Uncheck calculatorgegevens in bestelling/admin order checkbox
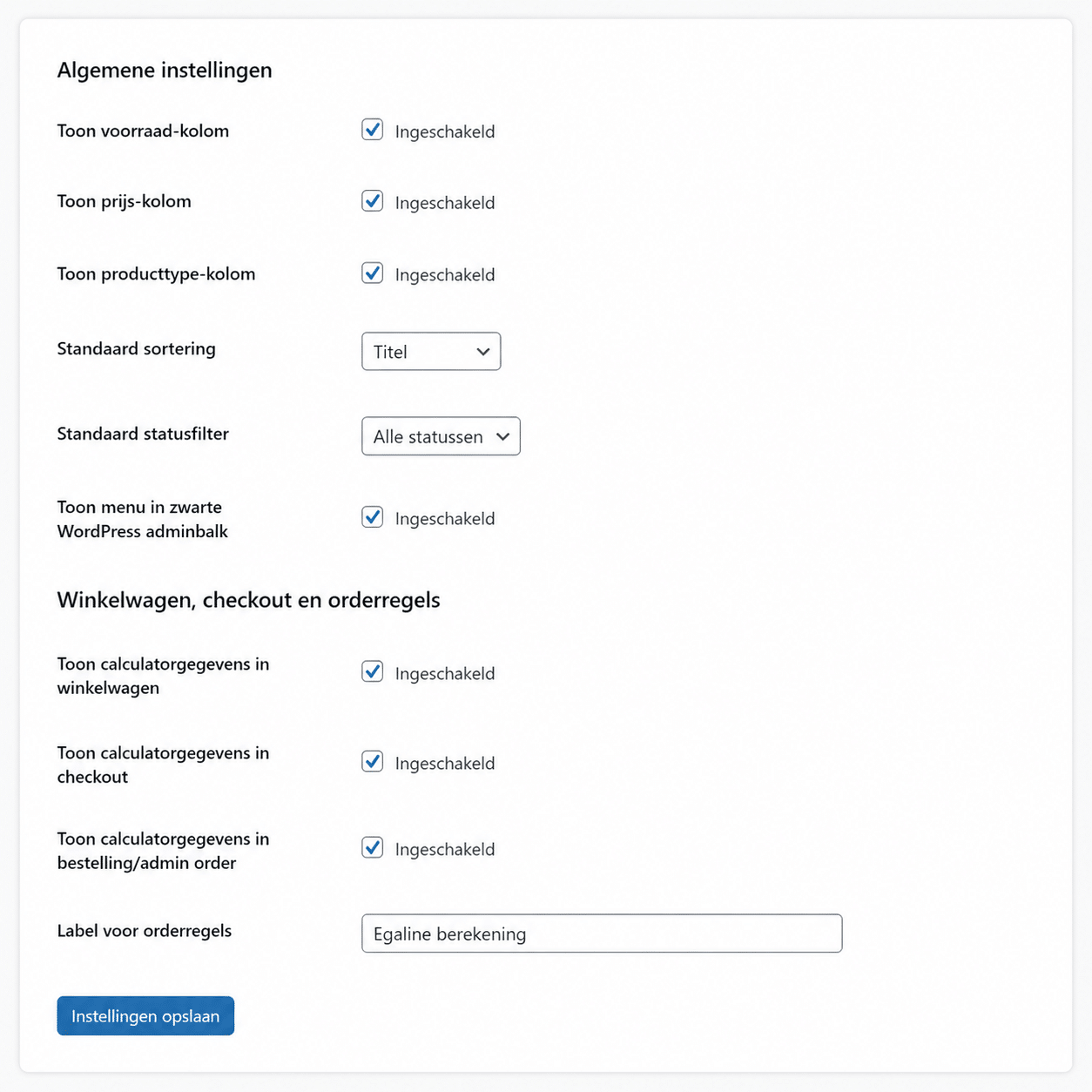The height and width of the screenshot is (1092, 1092). pos(373,848)
